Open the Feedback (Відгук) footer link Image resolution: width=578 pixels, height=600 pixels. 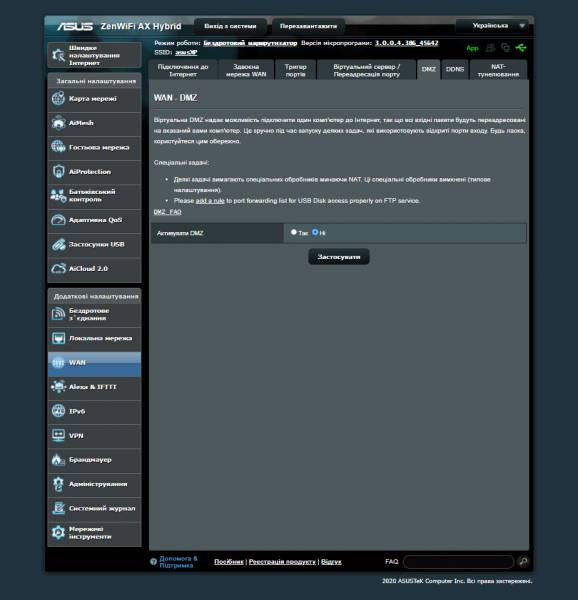331,561
